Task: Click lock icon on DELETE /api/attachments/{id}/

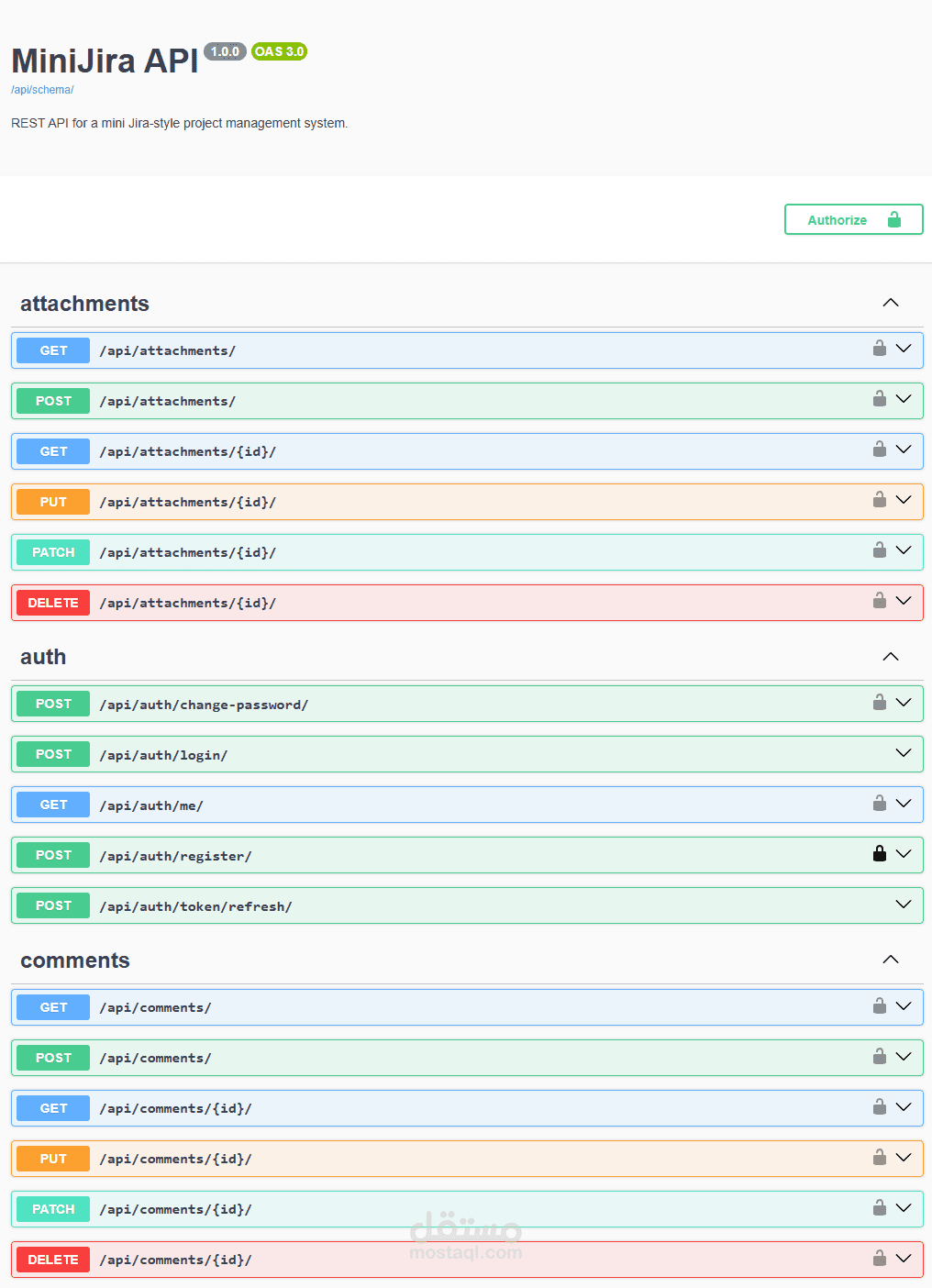Action: pos(880,601)
